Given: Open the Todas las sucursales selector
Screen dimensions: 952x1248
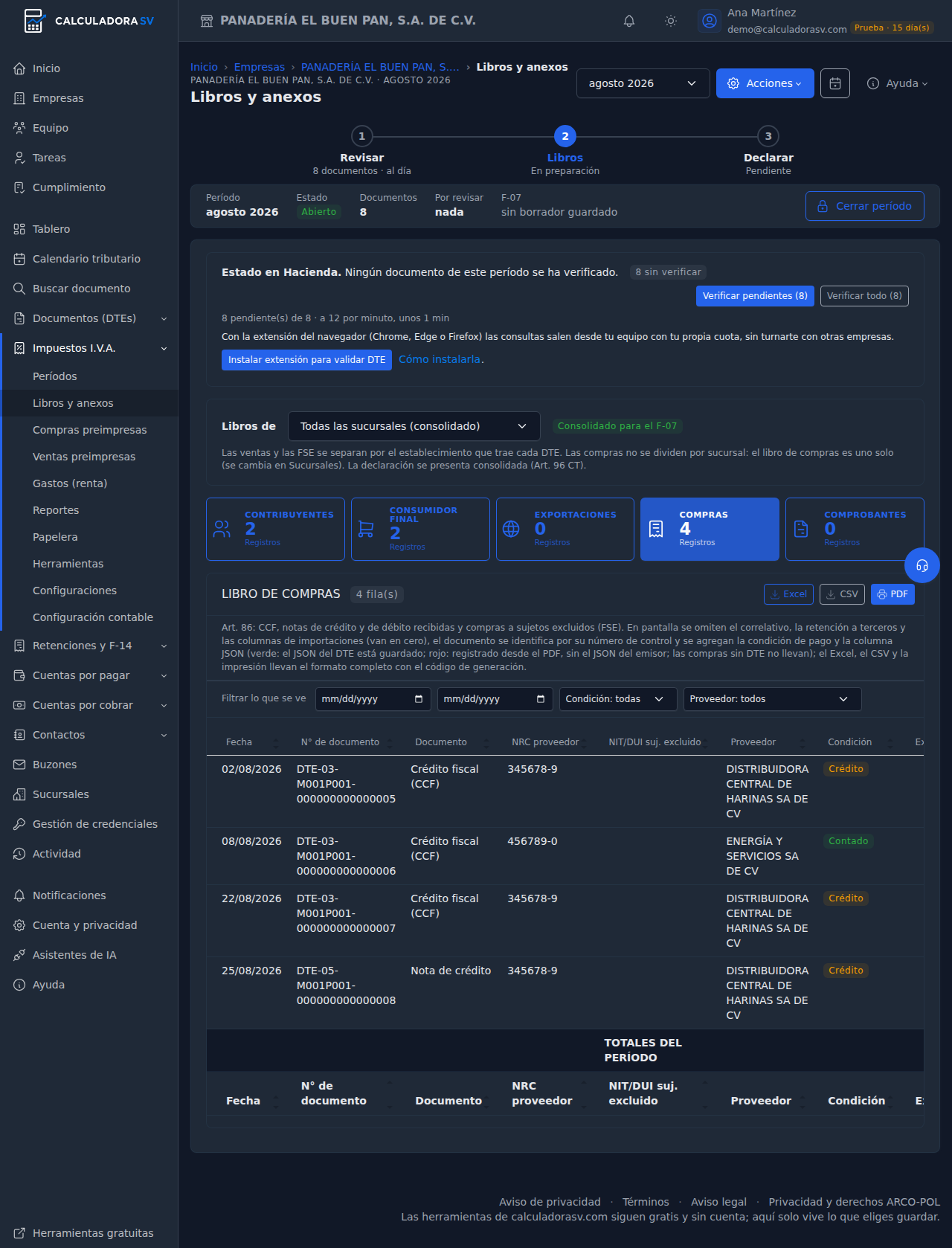Looking at the screenshot, I should pyautogui.click(x=414, y=426).
